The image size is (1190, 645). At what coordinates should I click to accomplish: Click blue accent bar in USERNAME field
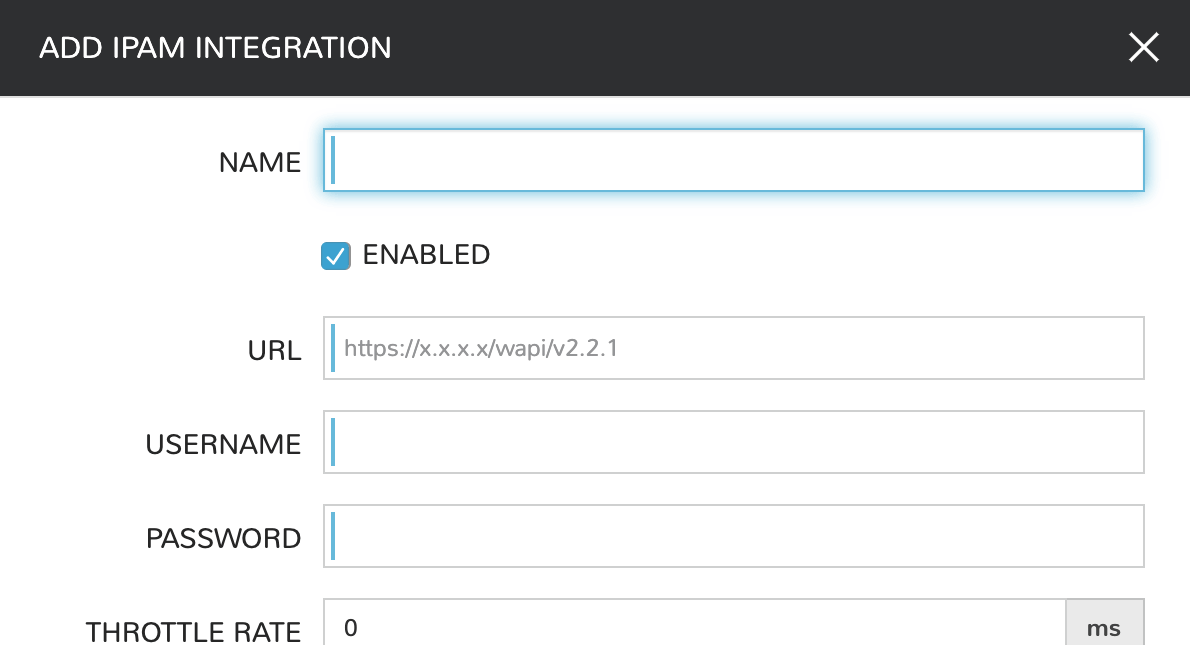pos(333,442)
